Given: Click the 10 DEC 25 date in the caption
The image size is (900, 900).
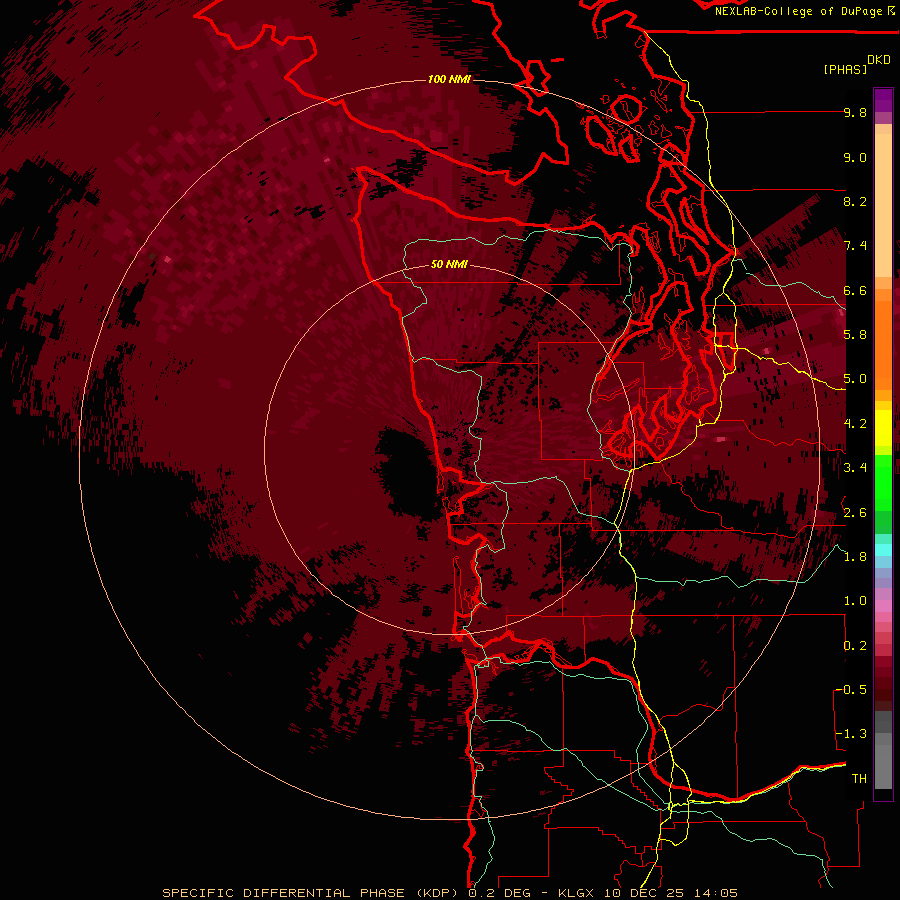Looking at the screenshot, I should coord(643,893).
